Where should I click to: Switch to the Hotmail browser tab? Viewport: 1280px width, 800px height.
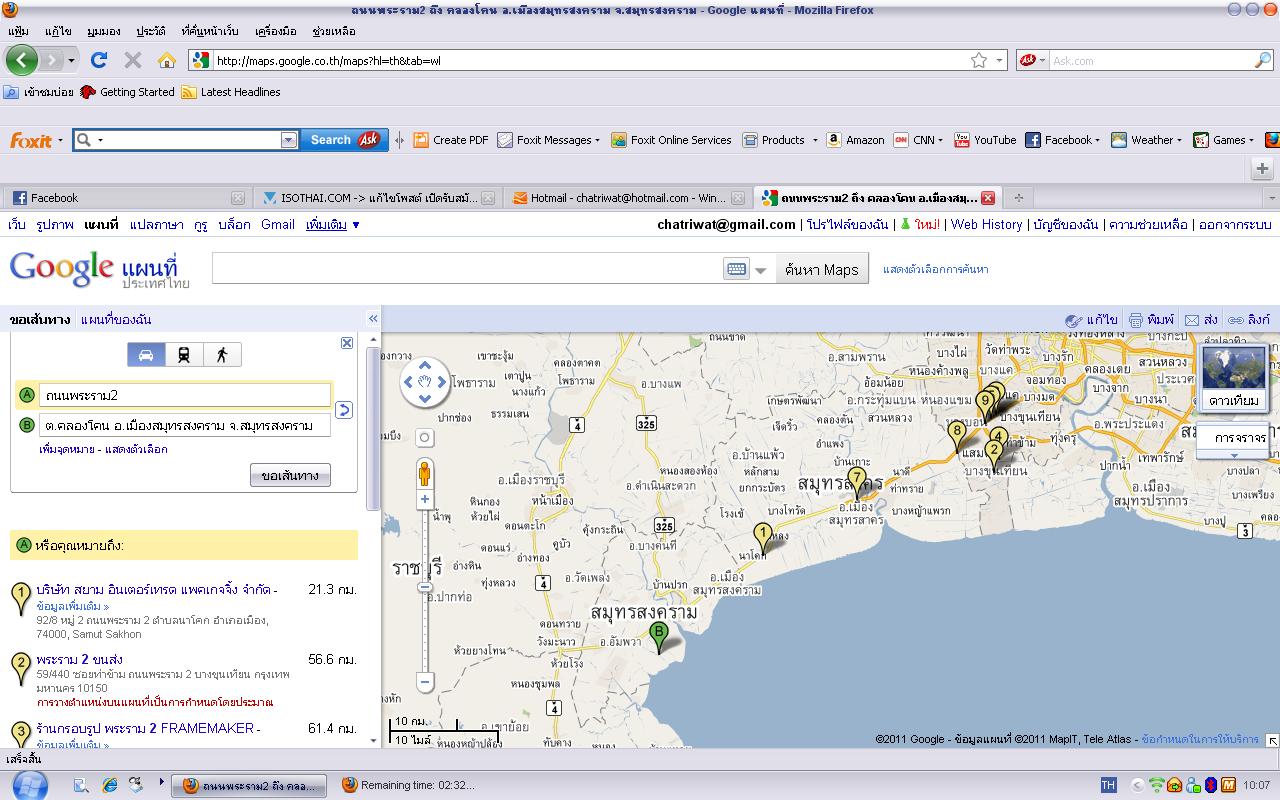pyautogui.click(x=628, y=198)
